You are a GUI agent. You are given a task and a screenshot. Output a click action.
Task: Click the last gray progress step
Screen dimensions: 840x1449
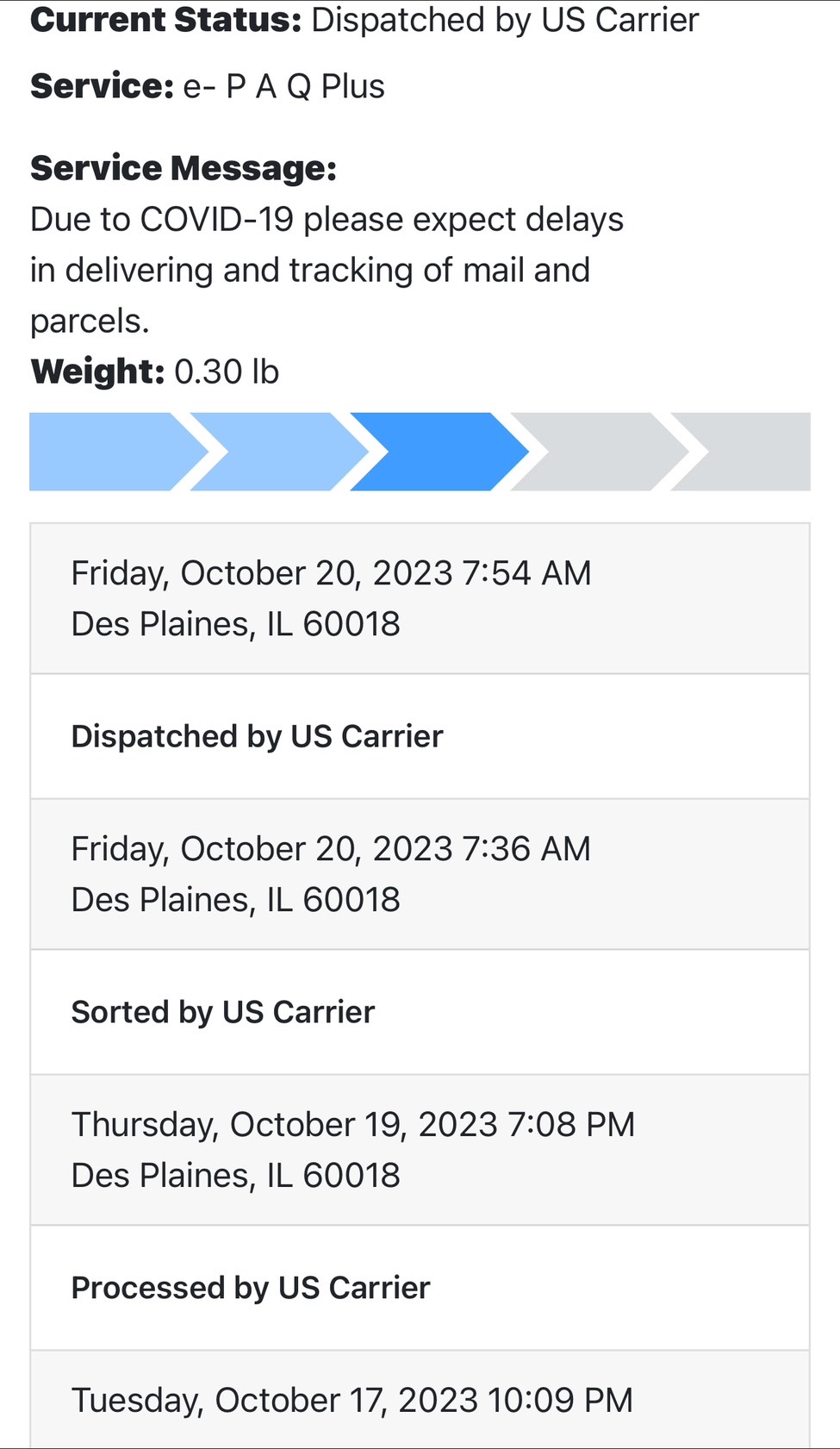click(751, 452)
